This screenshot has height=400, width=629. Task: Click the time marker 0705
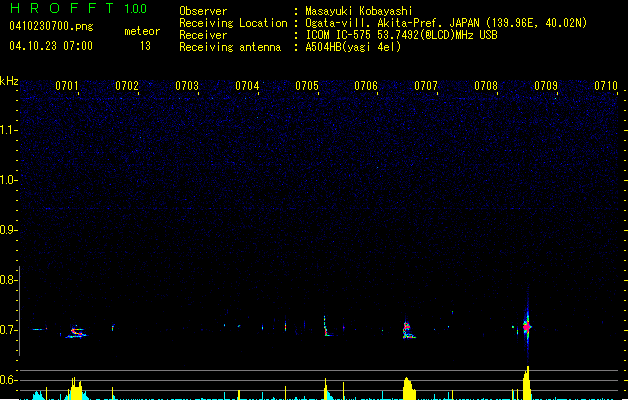tap(307, 86)
